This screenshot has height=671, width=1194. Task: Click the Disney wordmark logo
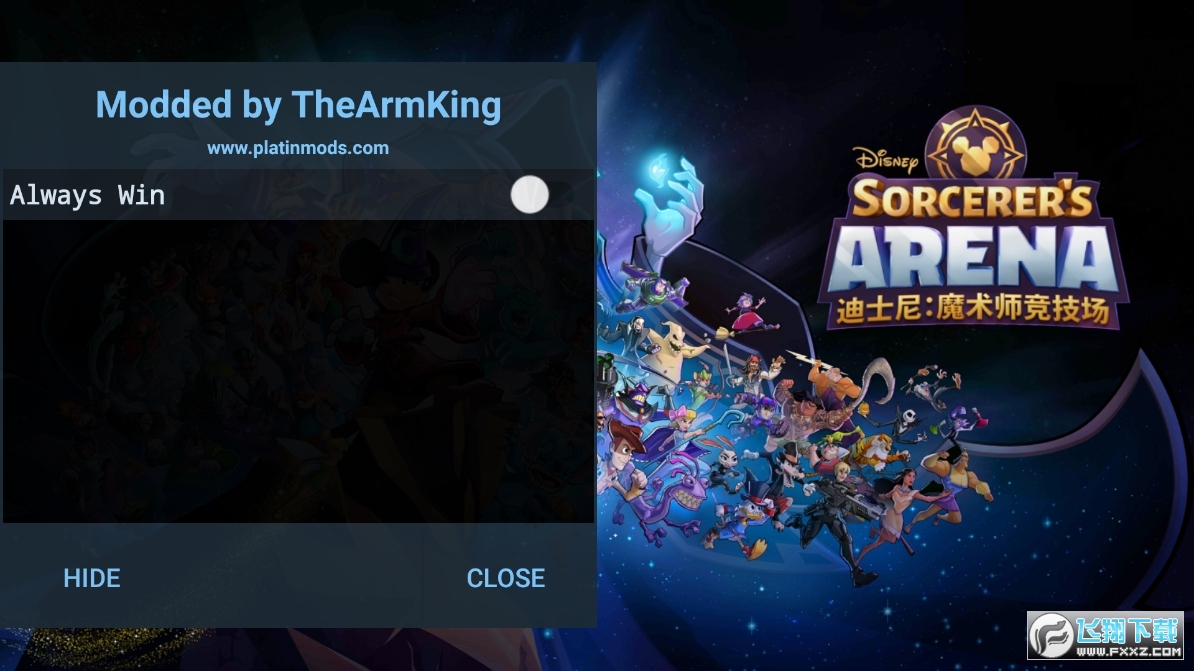coord(886,158)
